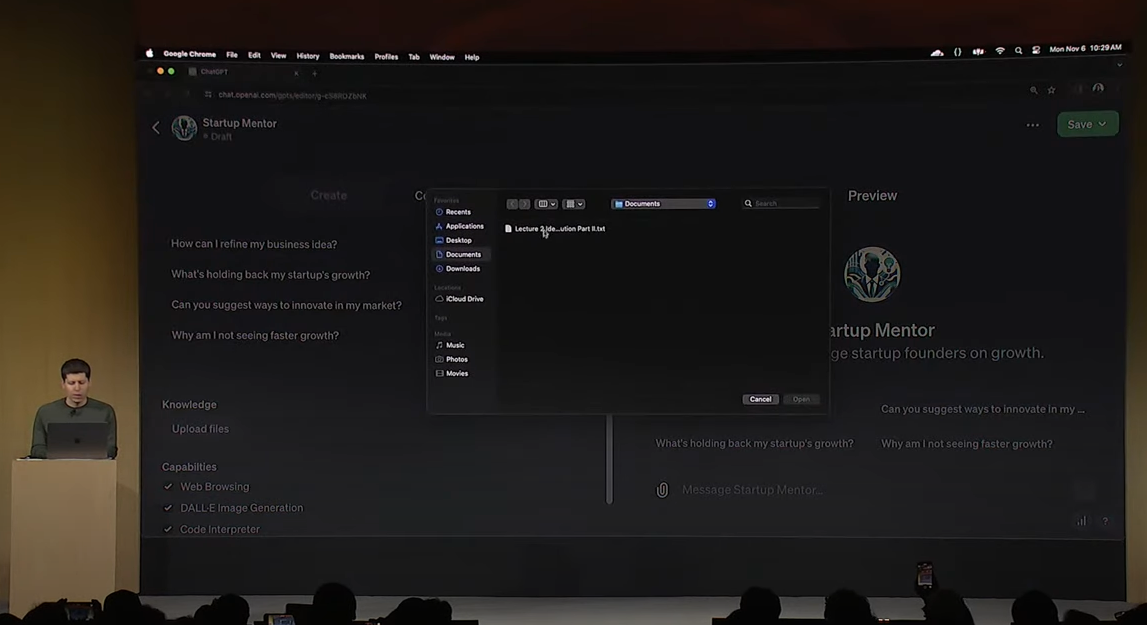Expand the column view options dropdown
Screen dimensions: 1147x625
coord(546,204)
